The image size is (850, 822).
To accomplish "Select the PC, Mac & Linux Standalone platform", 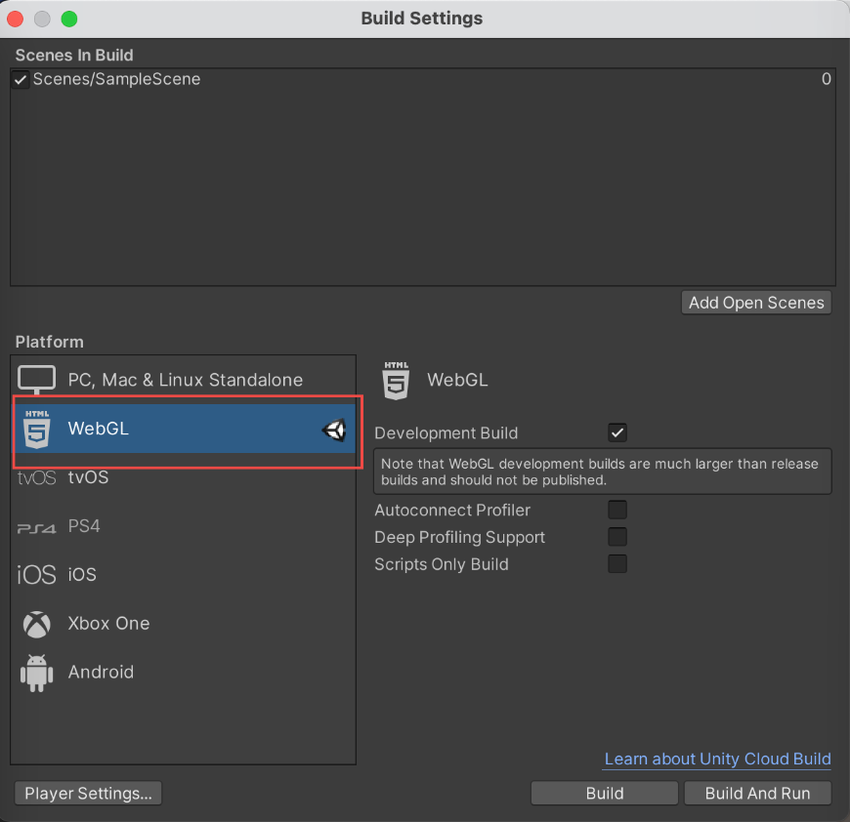I will coord(183,380).
